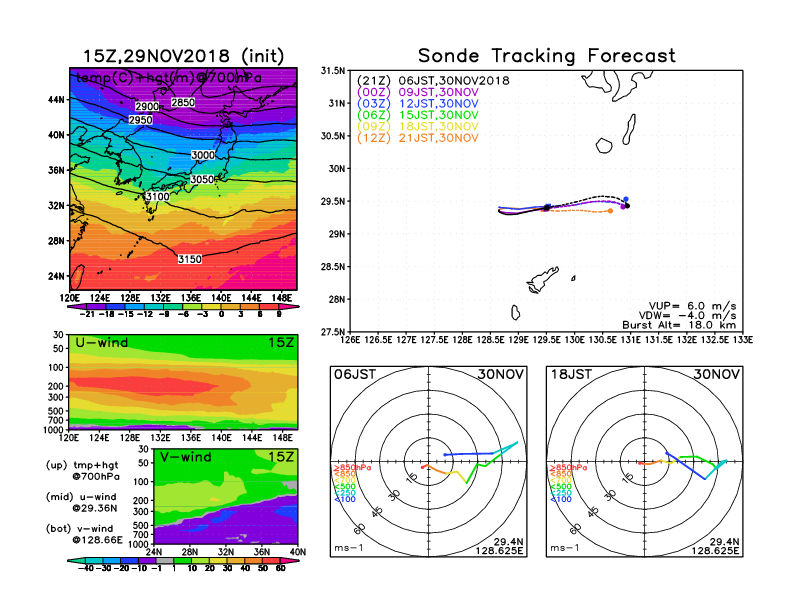Click "30NOV" in the 06JST hodograph

pos(501,375)
